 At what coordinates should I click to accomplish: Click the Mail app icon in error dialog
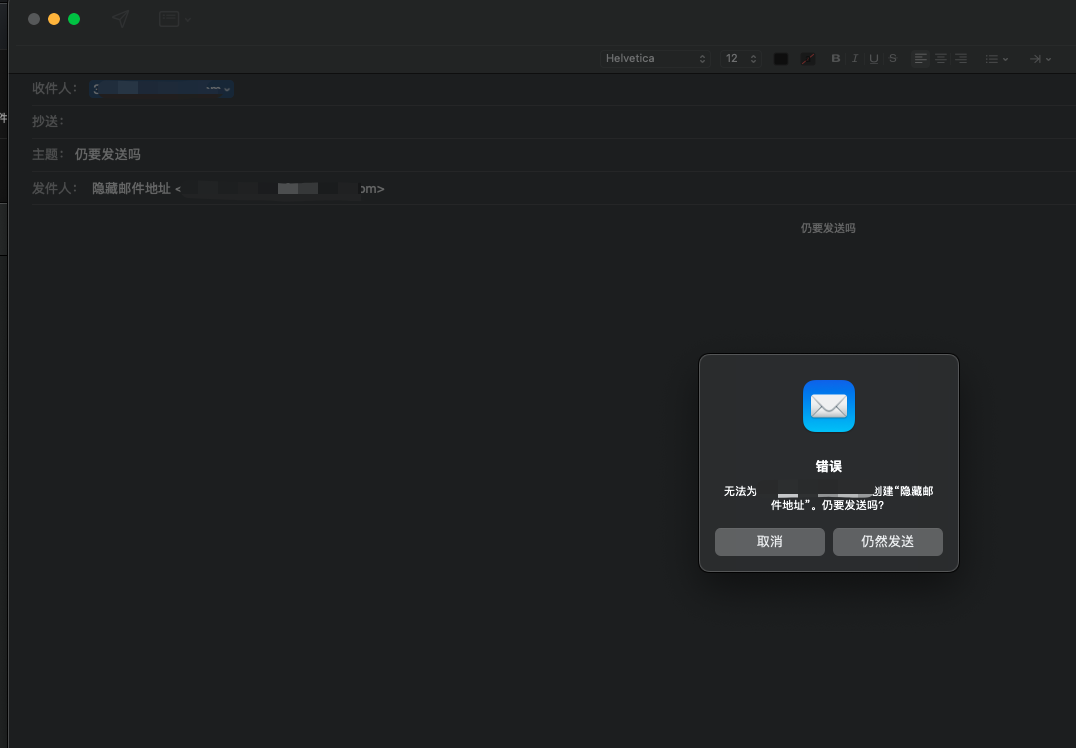(828, 406)
